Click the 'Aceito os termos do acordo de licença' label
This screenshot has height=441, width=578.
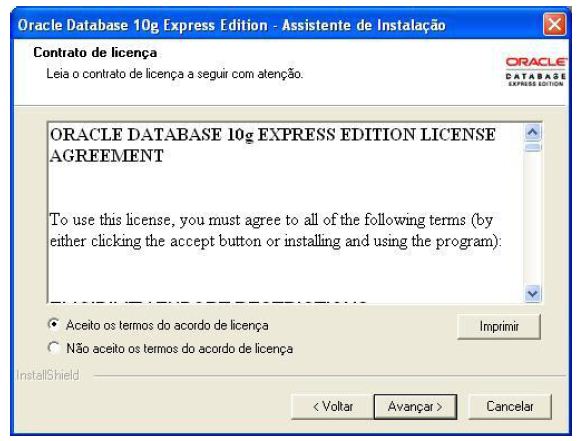click(x=167, y=326)
